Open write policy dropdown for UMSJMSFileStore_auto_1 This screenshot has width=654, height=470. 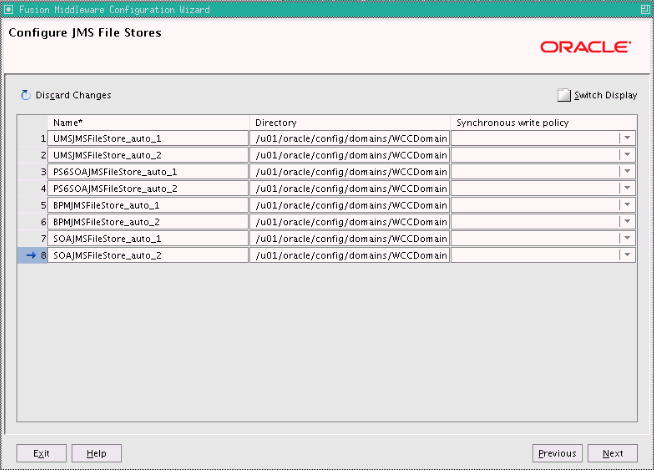coord(627,138)
